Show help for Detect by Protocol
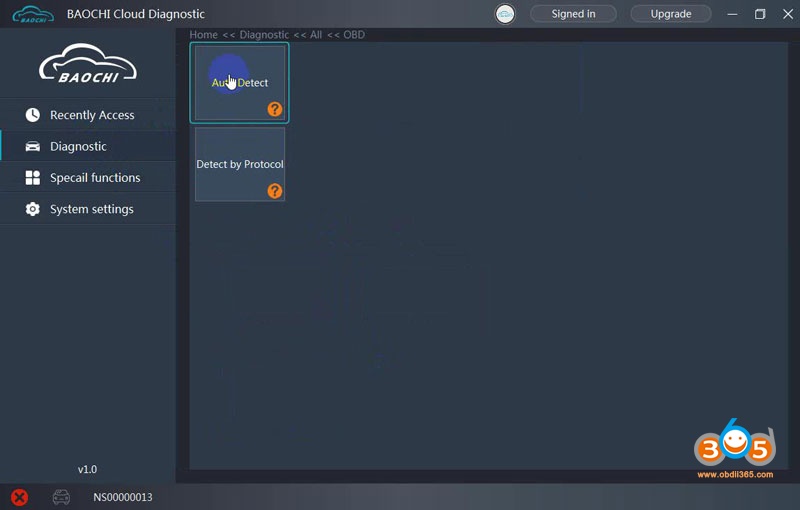This screenshot has width=800, height=510. [274, 191]
